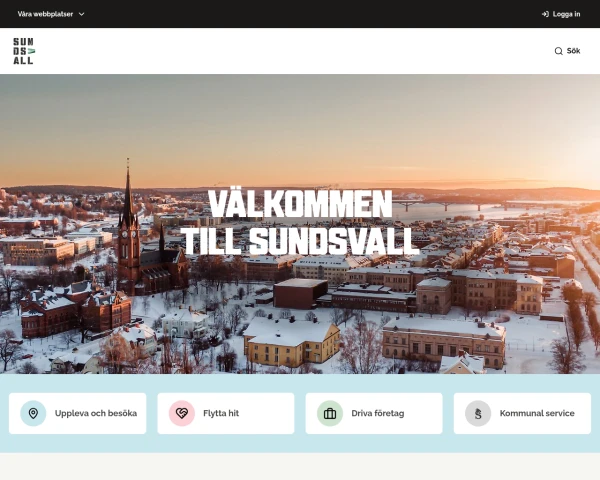The height and width of the screenshot is (480, 600).
Task: Click the login arrow icon
Action: pos(545,14)
